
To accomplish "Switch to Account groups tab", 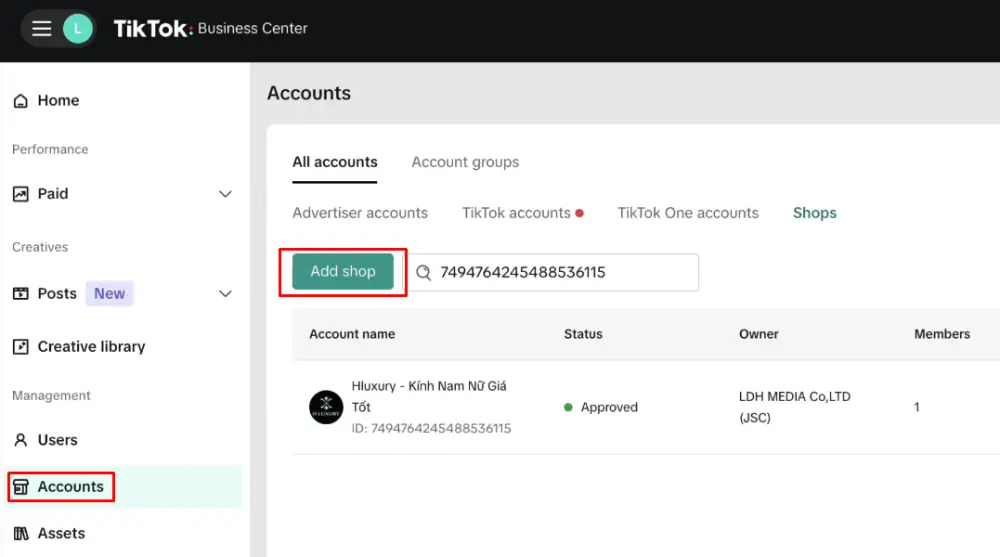I will 465,162.
